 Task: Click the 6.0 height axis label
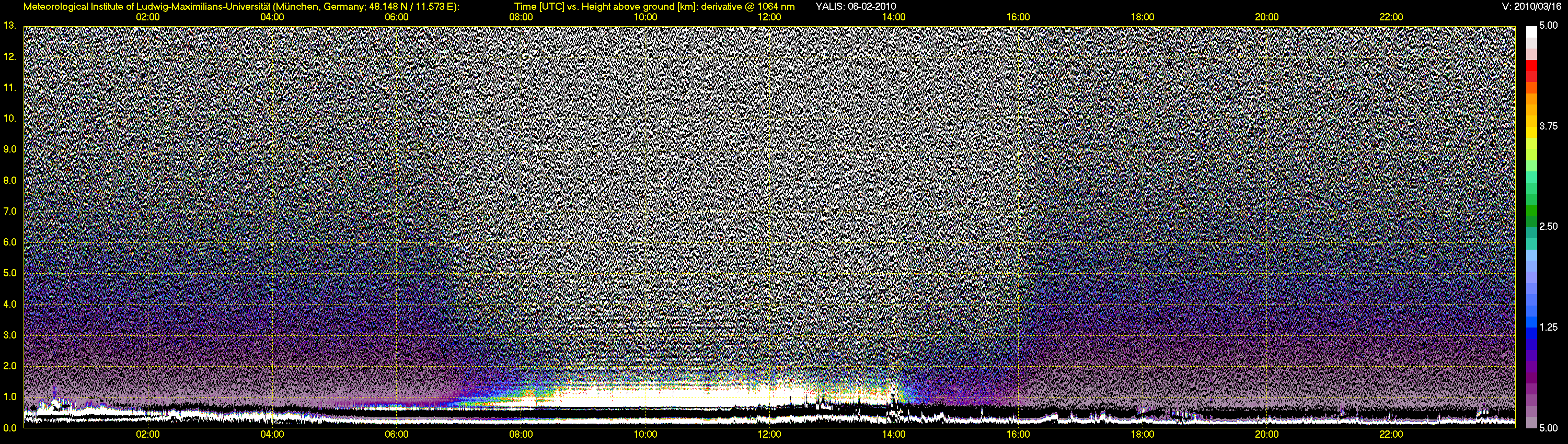click(10, 242)
